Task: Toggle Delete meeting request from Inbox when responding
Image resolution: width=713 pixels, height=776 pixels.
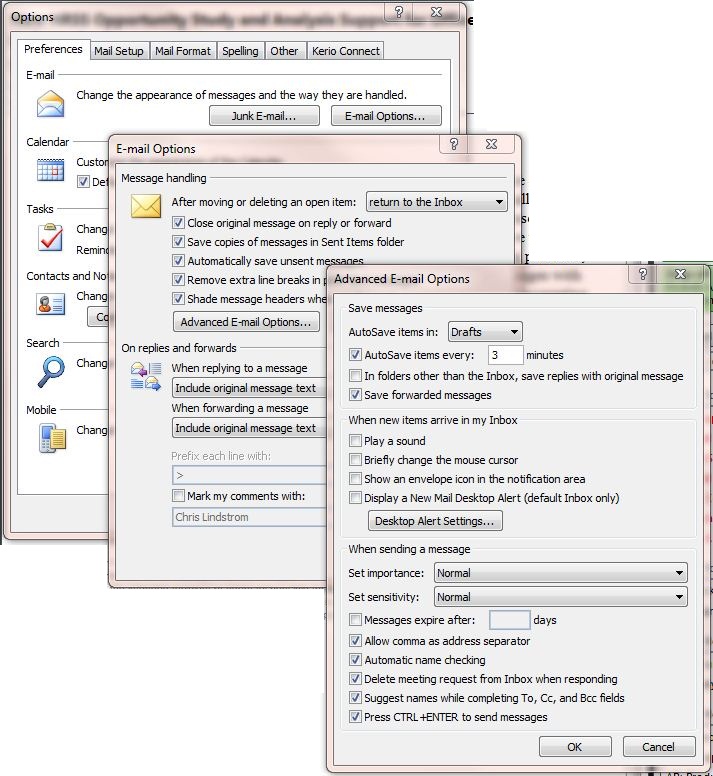Action: coord(355,679)
